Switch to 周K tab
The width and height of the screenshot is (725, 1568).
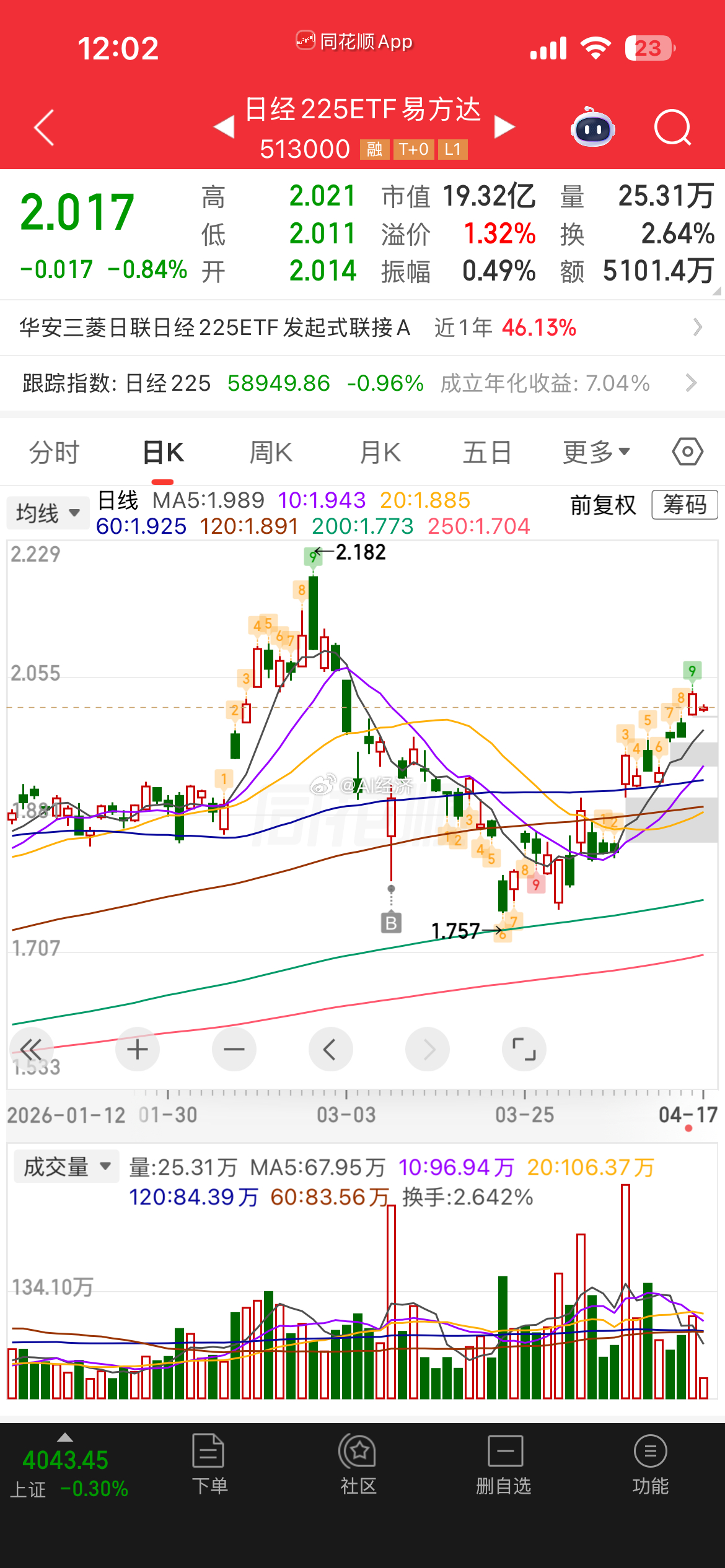pos(271,452)
